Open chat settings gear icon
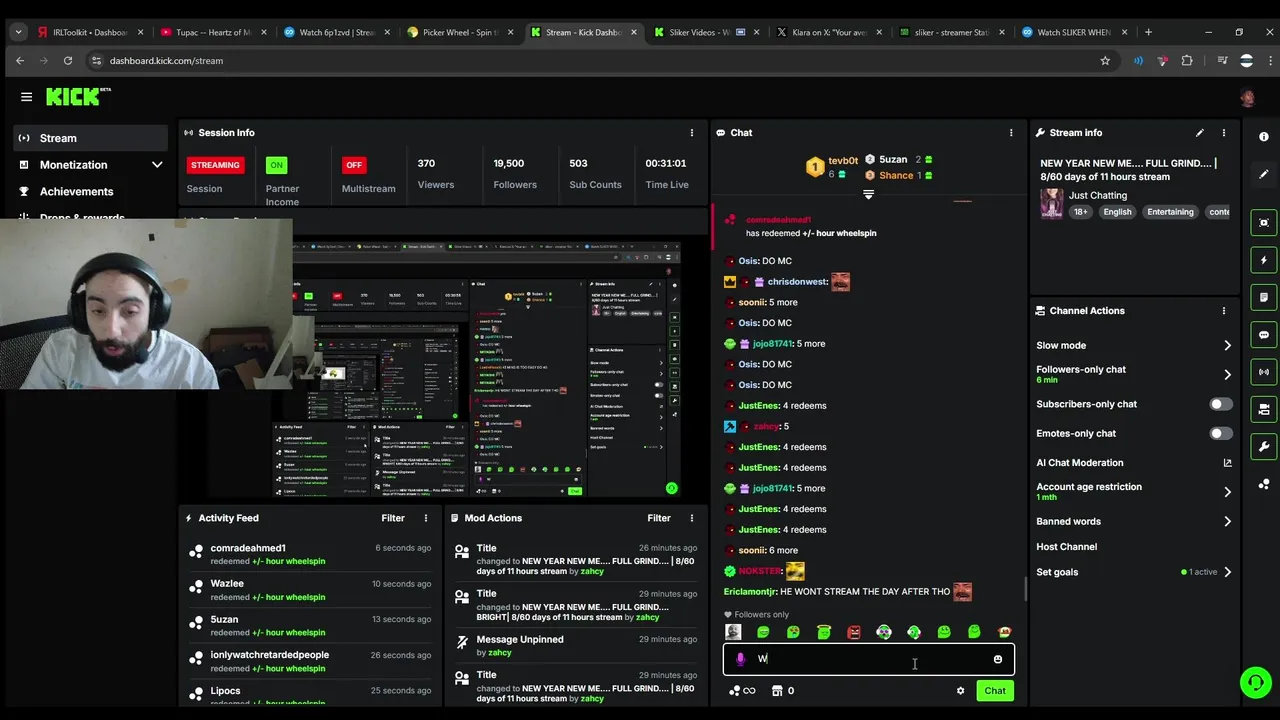This screenshot has width=1280, height=720. pos(960,690)
